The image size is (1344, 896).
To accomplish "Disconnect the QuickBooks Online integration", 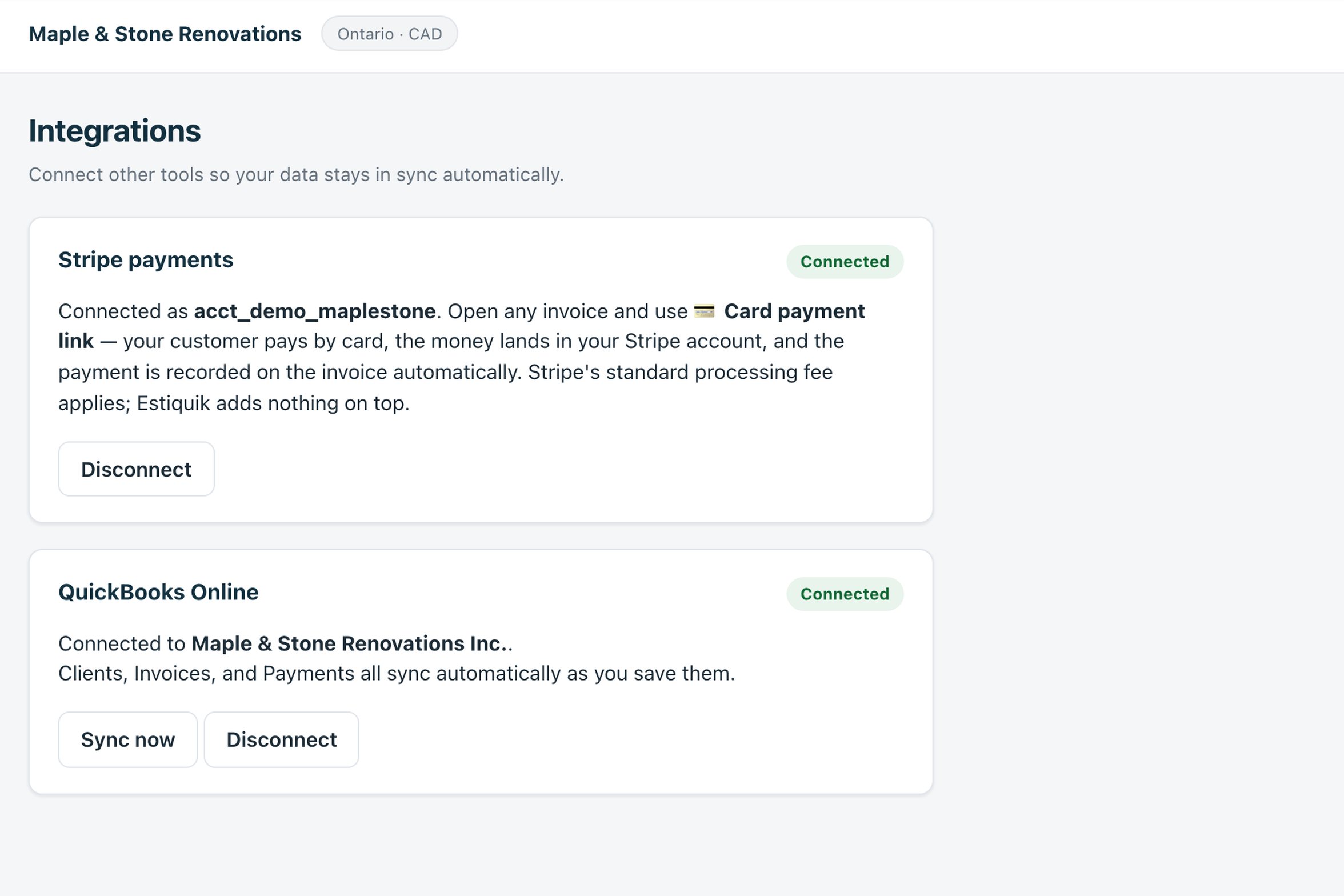I will (x=282, y=739).
